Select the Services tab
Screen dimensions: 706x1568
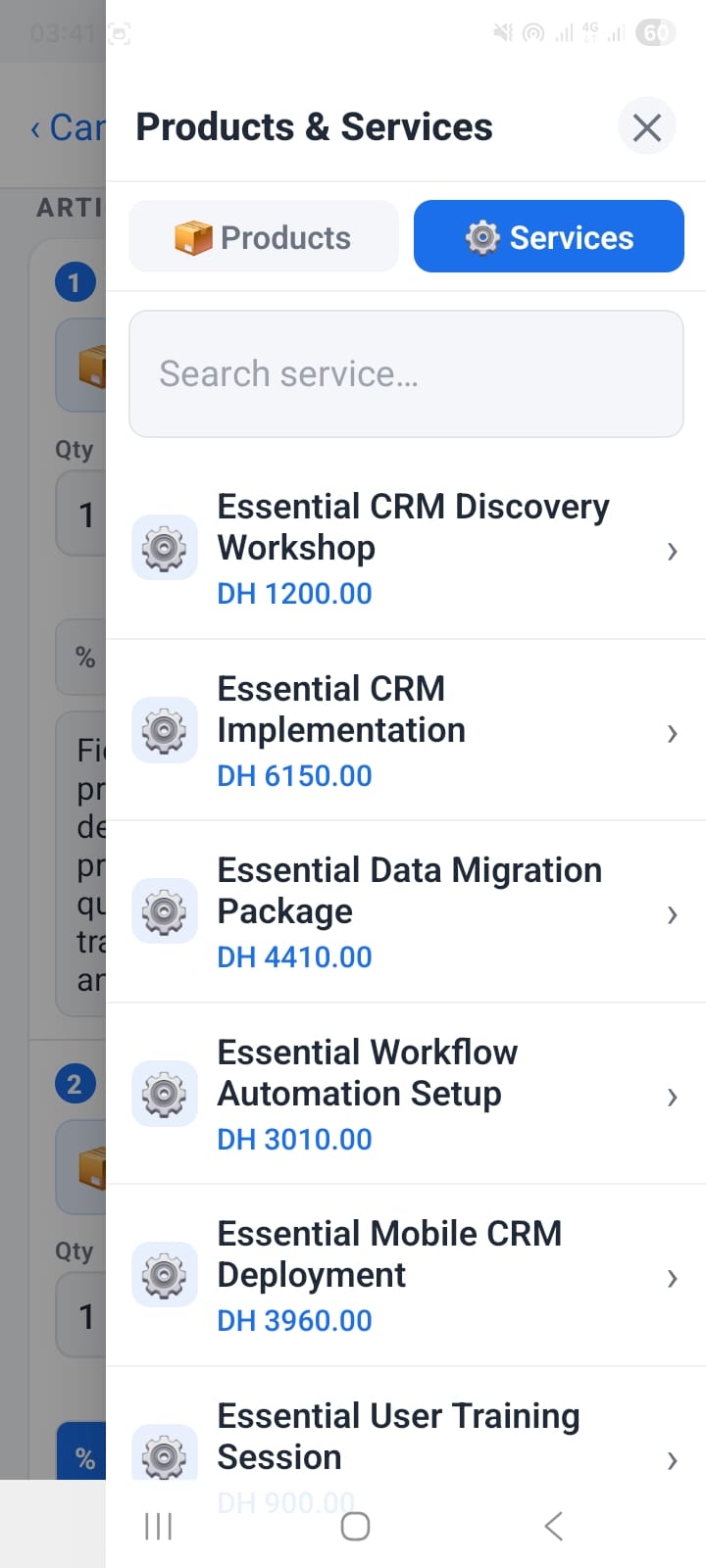tap(549, 236)
